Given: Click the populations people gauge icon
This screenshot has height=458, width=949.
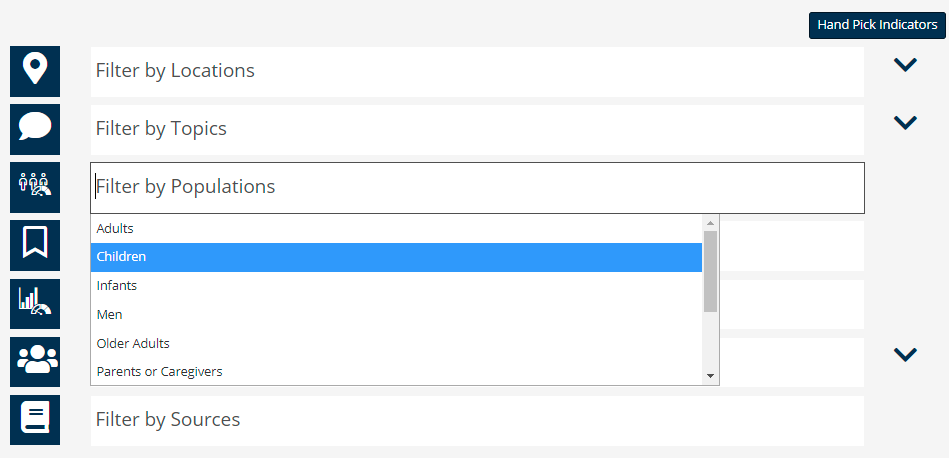Looking at the screenshot, I should 35,187.
